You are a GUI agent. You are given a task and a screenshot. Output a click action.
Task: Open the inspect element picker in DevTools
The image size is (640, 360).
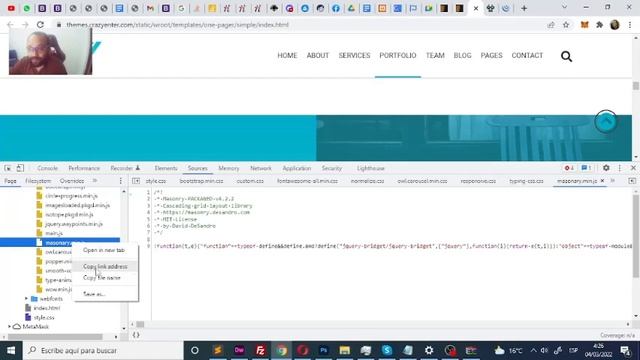(x=8, y=168)
